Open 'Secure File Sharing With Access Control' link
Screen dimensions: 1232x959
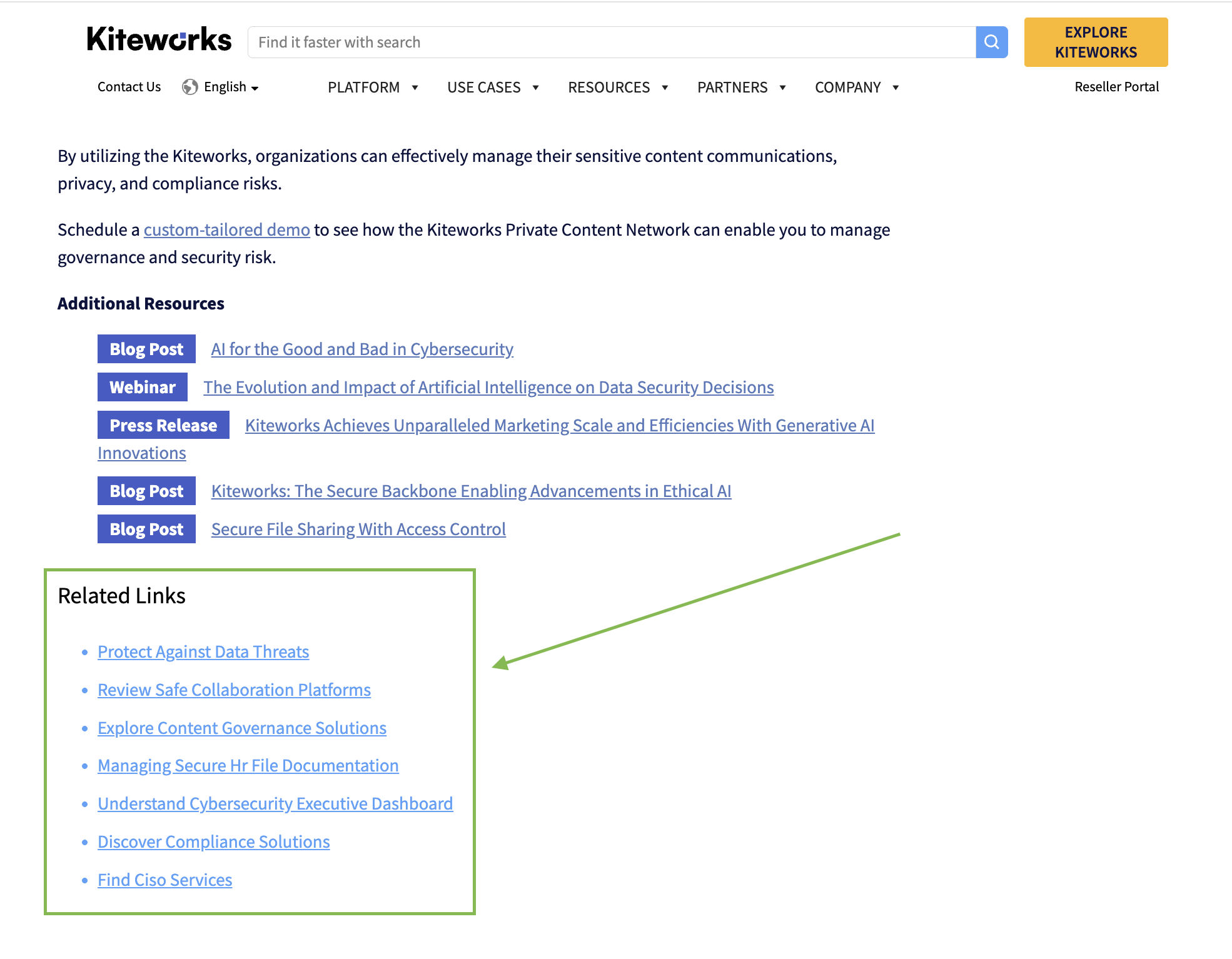coord(358,529)
